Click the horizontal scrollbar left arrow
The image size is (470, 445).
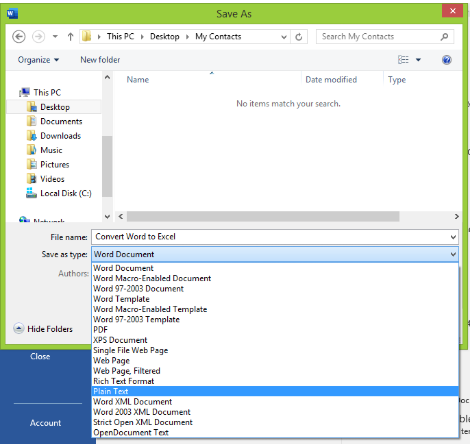pos(121,217)
